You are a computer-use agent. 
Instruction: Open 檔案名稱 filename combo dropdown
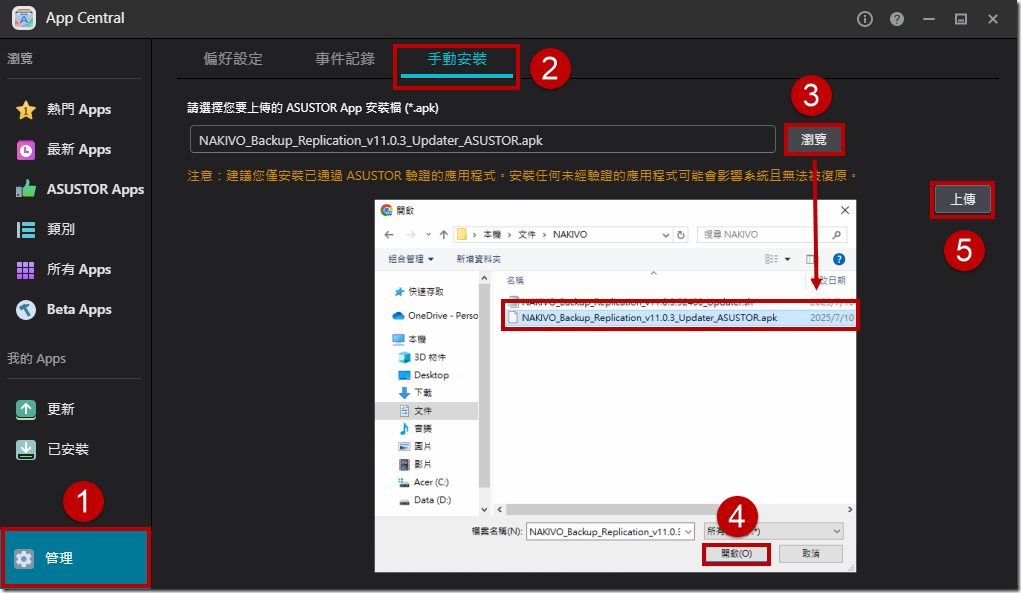pyautogui.click(x=688, y=532)
